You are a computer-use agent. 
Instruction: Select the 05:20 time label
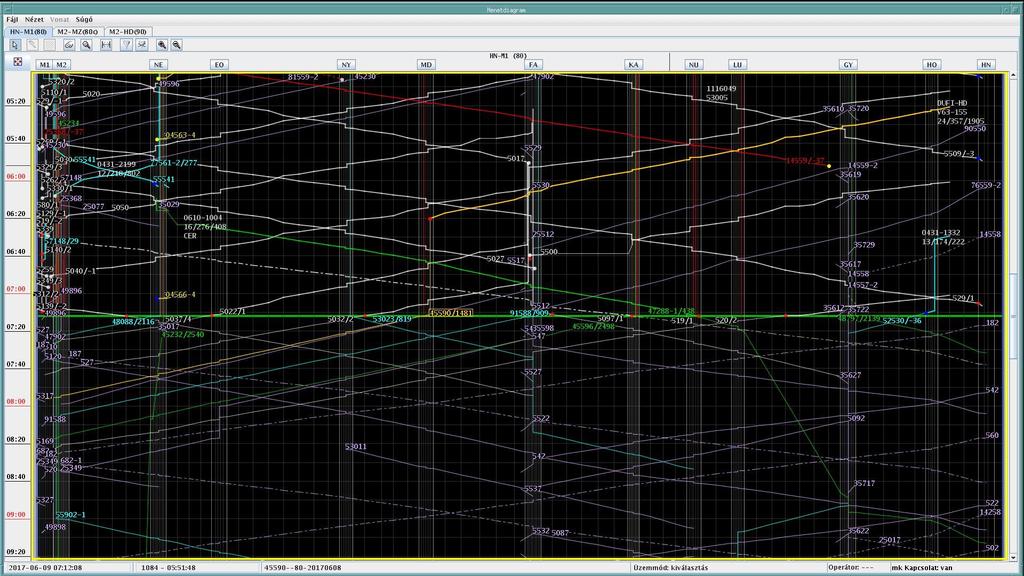tap(16, 101)
